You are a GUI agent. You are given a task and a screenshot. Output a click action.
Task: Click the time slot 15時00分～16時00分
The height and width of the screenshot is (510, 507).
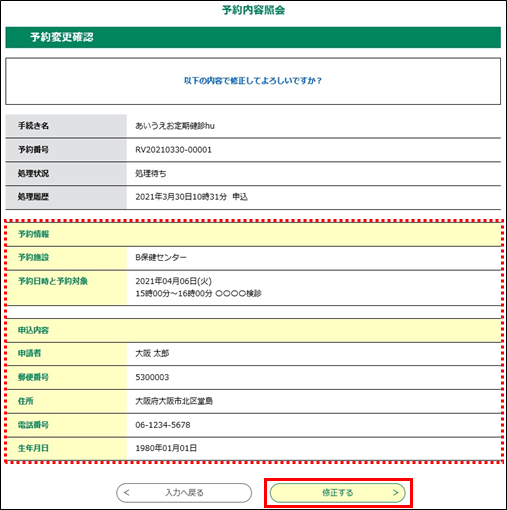174,294
